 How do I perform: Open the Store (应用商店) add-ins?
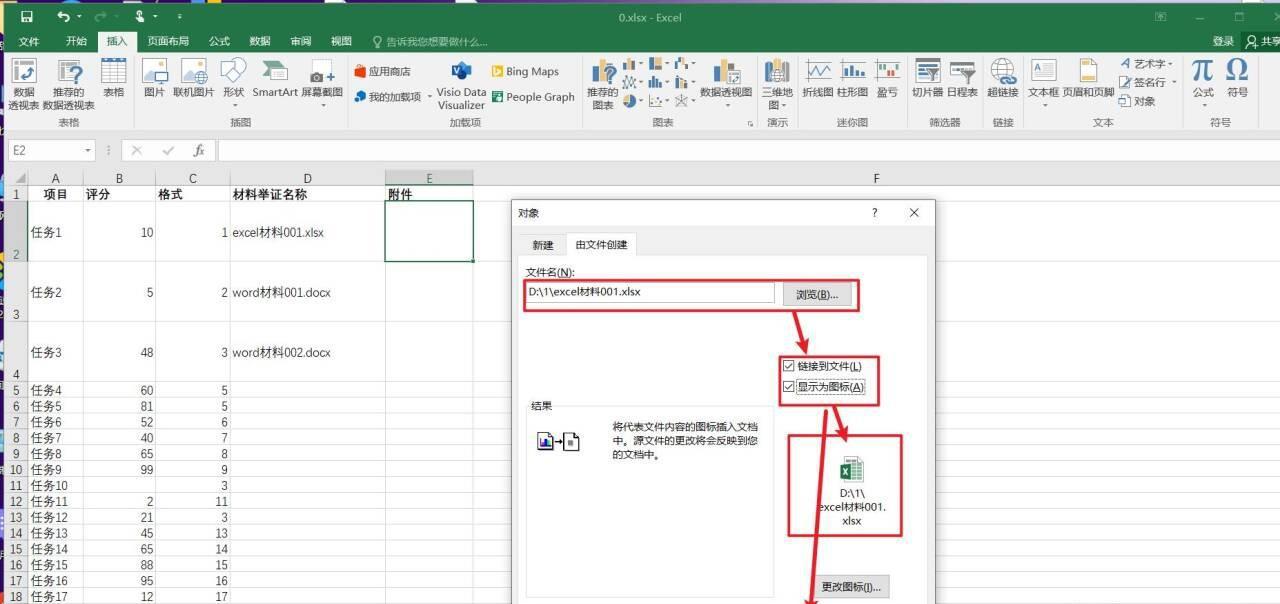[x=383, y=71]
